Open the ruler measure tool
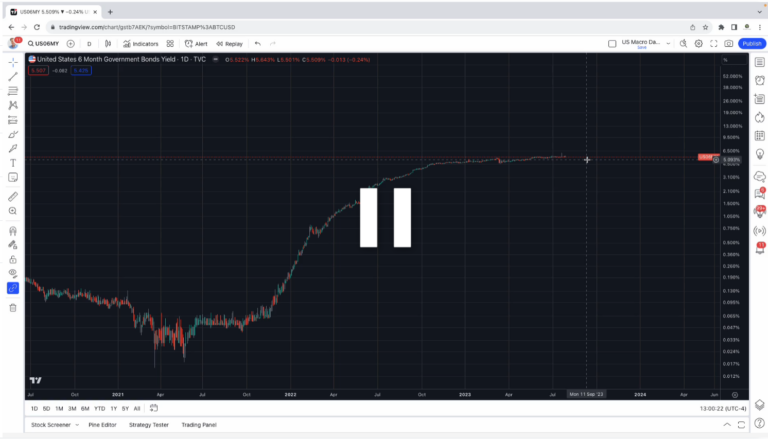This screenshot has height=439, width=768. 13,196
